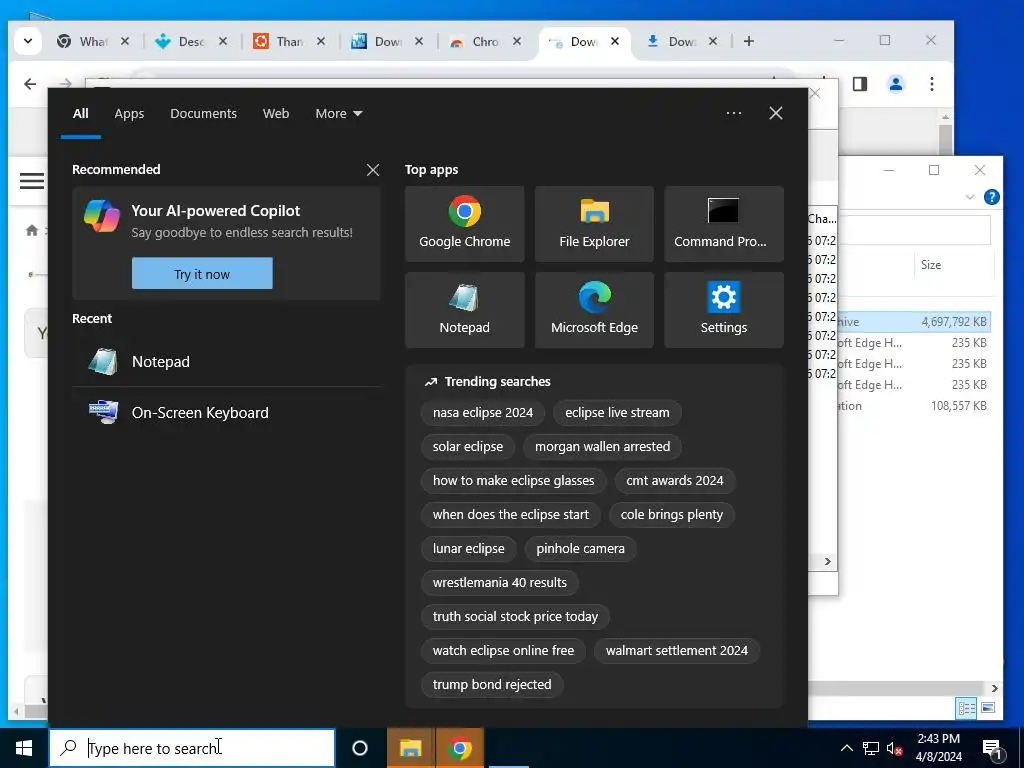Viewport: 1024px width, 768px height.
Task: Search trending 'solar eclipse'
Action: tap(468, 447)
